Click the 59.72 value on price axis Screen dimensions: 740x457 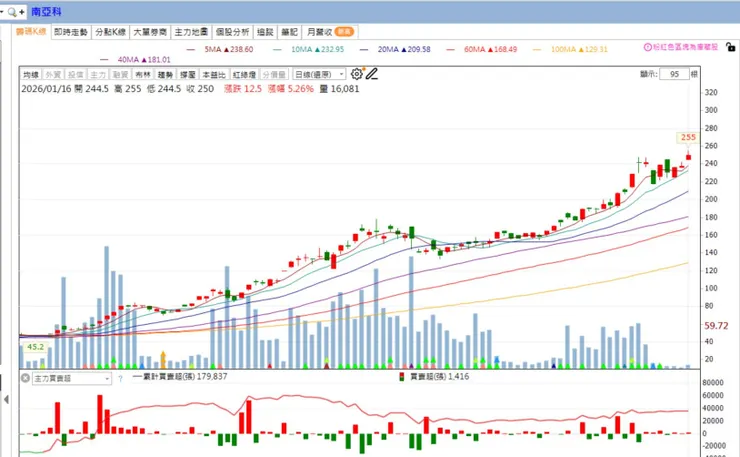[716, 326]
